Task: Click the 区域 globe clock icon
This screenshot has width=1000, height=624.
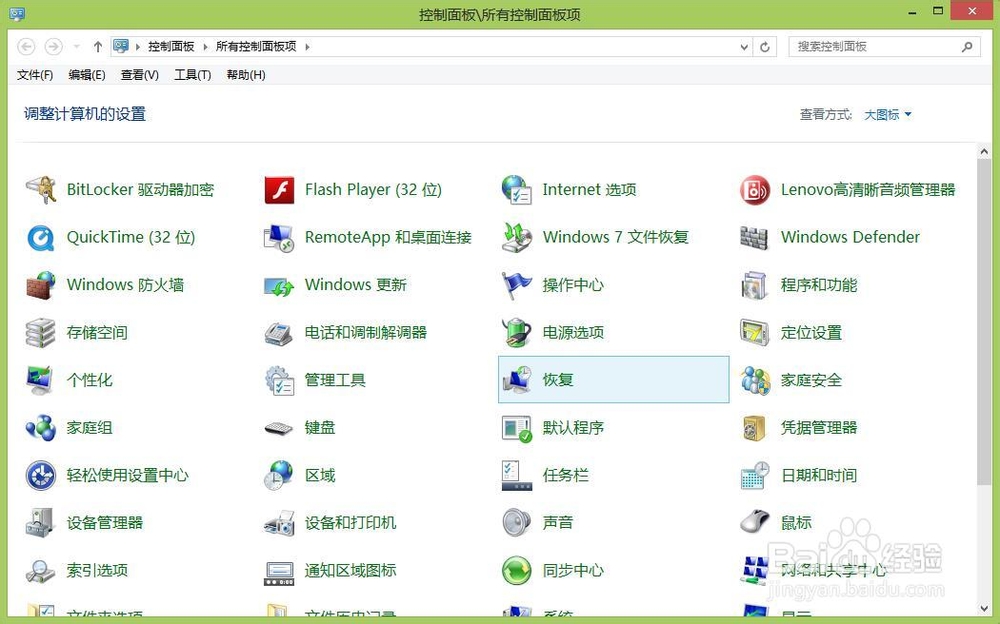Action: (x=279, y=475)
